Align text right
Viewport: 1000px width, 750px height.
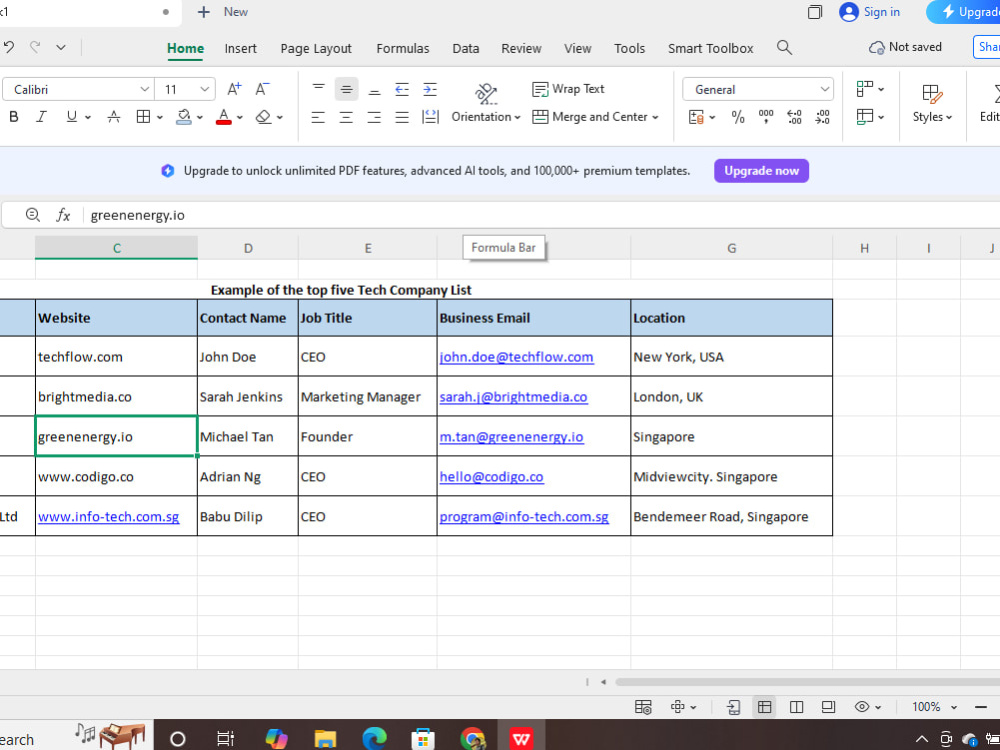pyautogui.click(x=374, y=117)
